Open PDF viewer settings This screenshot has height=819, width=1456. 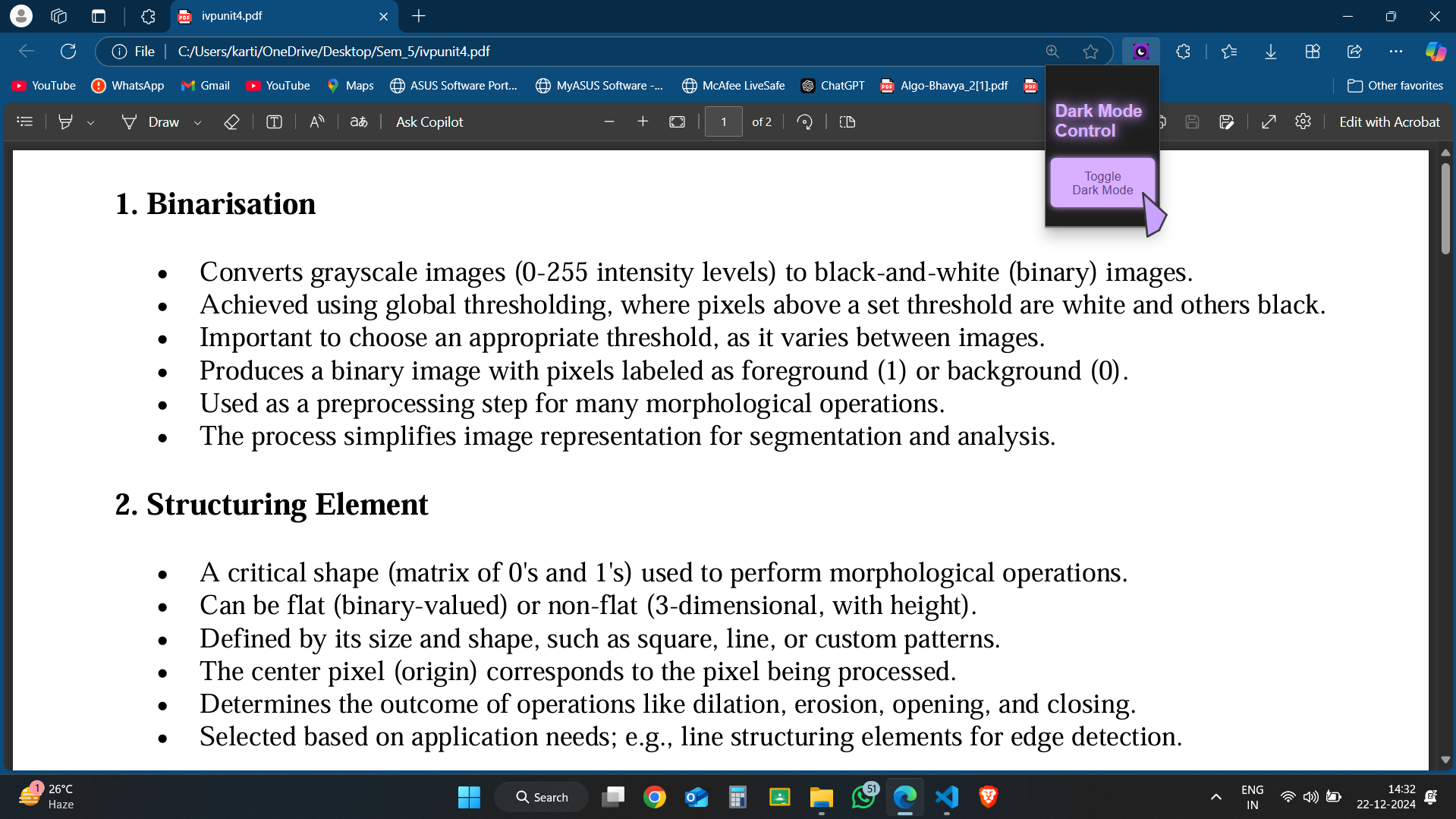tap(1303, 121)
